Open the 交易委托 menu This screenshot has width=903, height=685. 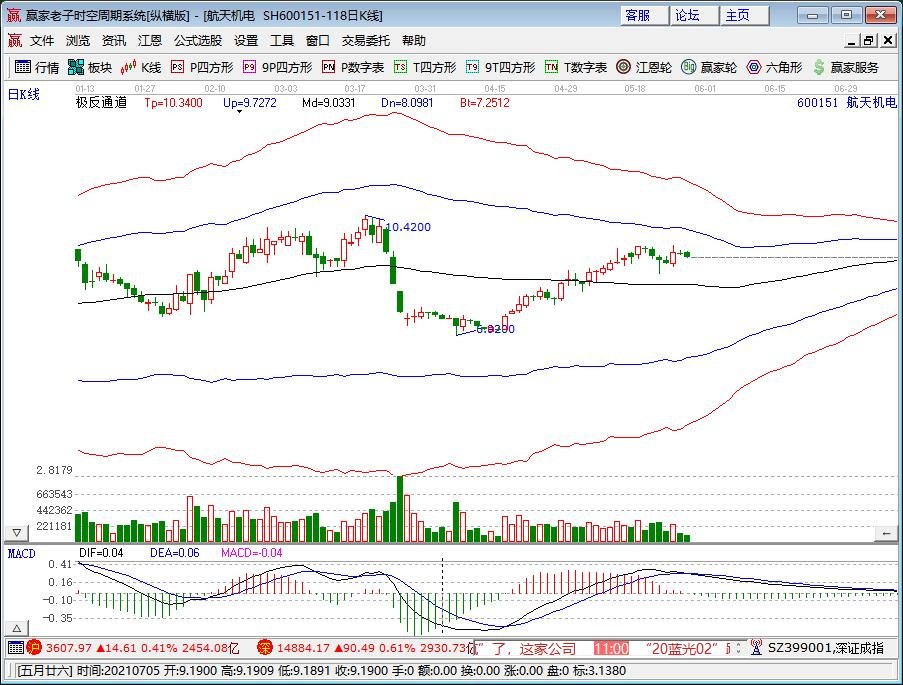pos(366,40)
